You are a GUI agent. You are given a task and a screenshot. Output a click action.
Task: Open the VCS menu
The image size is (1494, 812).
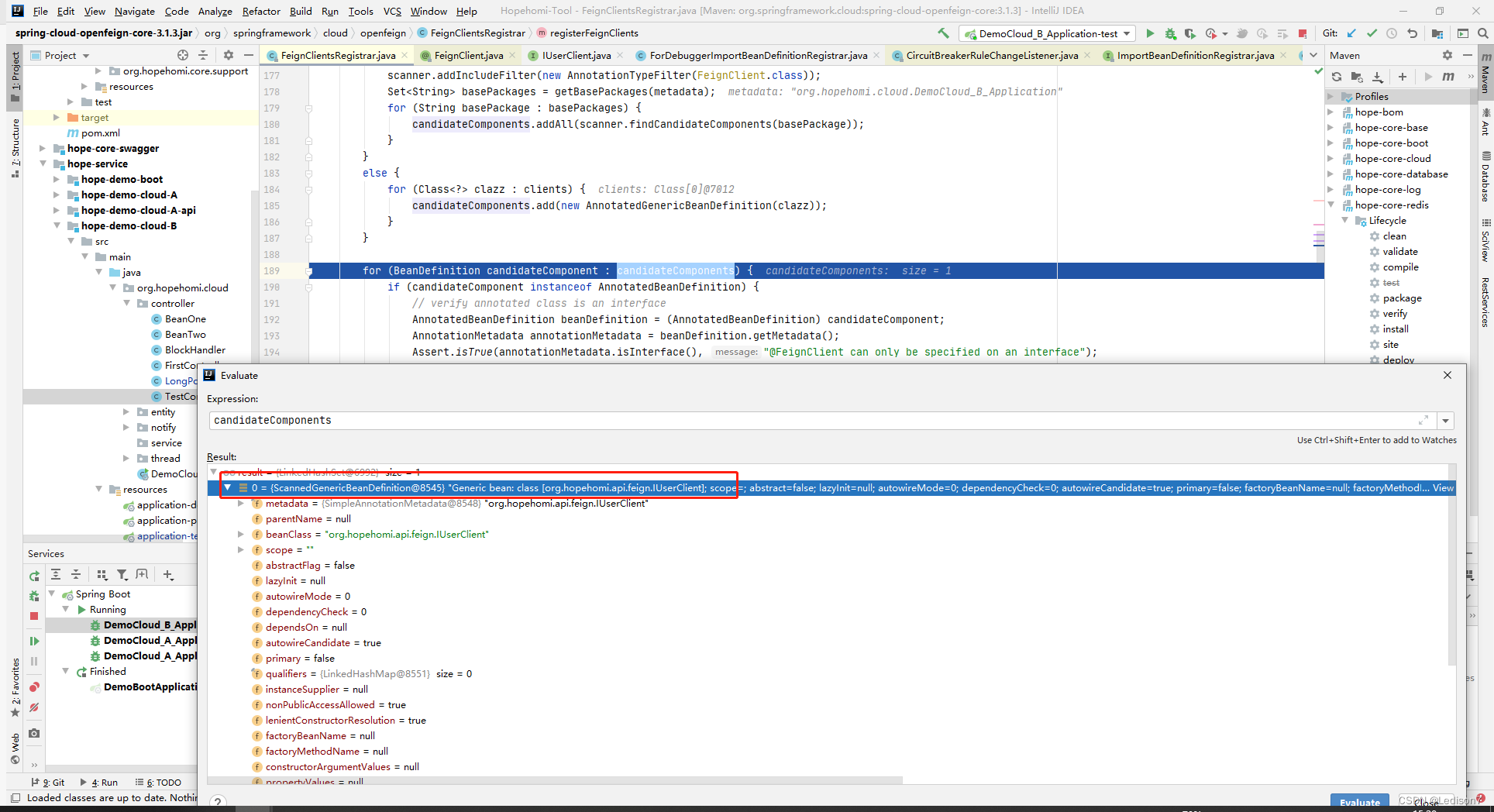click(392, 11)
